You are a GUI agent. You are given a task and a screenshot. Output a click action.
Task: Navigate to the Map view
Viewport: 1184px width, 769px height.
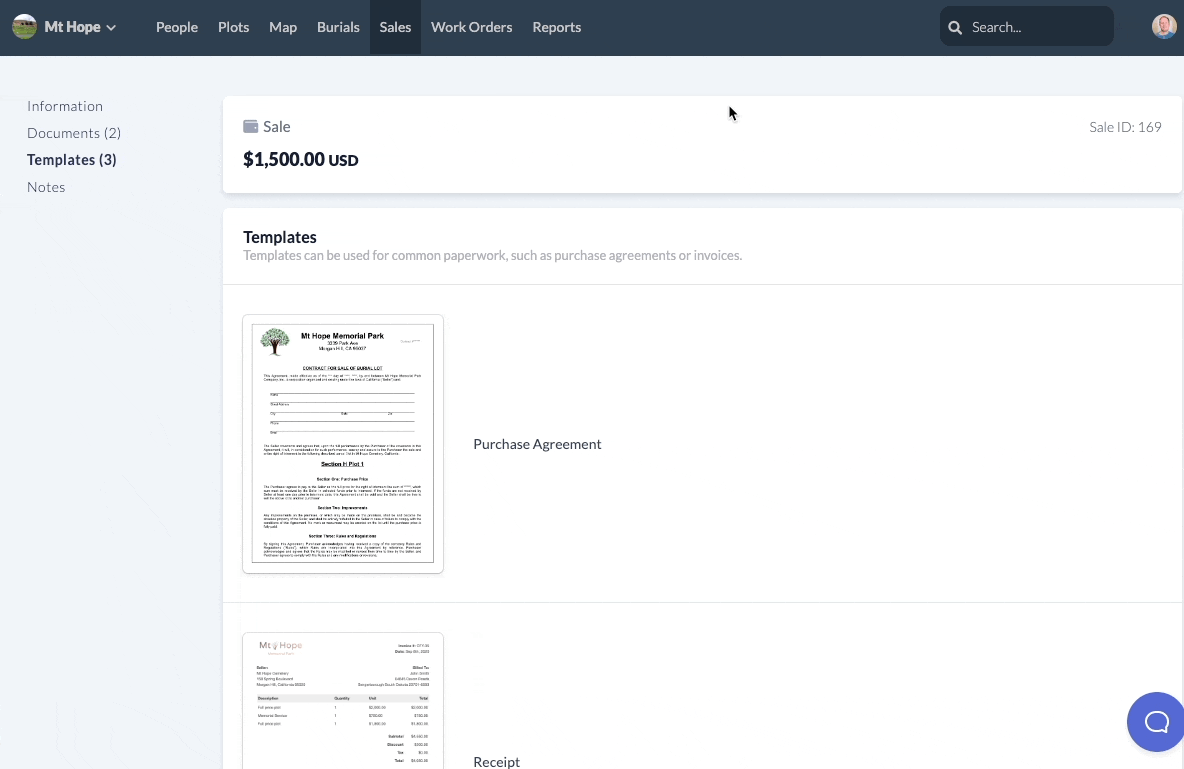click(x=283, y=27)
